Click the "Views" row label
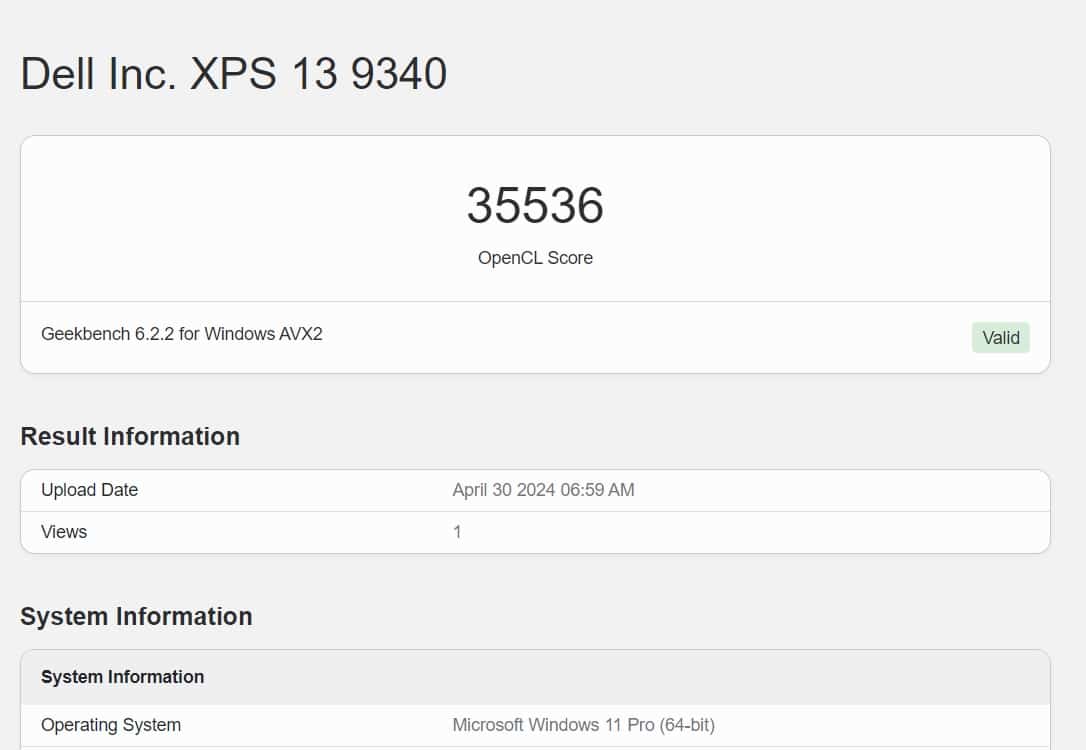Screen dimensions: 1086x750 [64, 532]
